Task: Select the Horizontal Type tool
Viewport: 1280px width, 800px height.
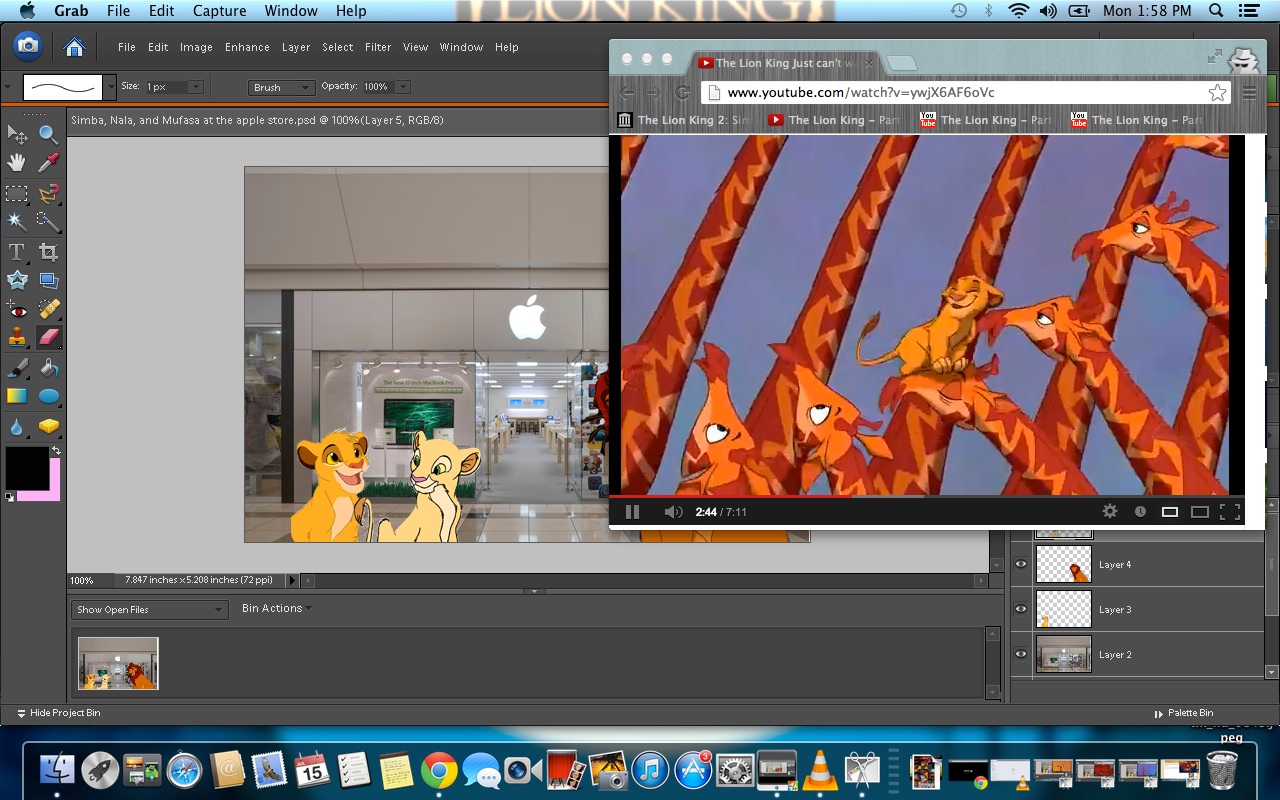Action: [x=17, y=252]
